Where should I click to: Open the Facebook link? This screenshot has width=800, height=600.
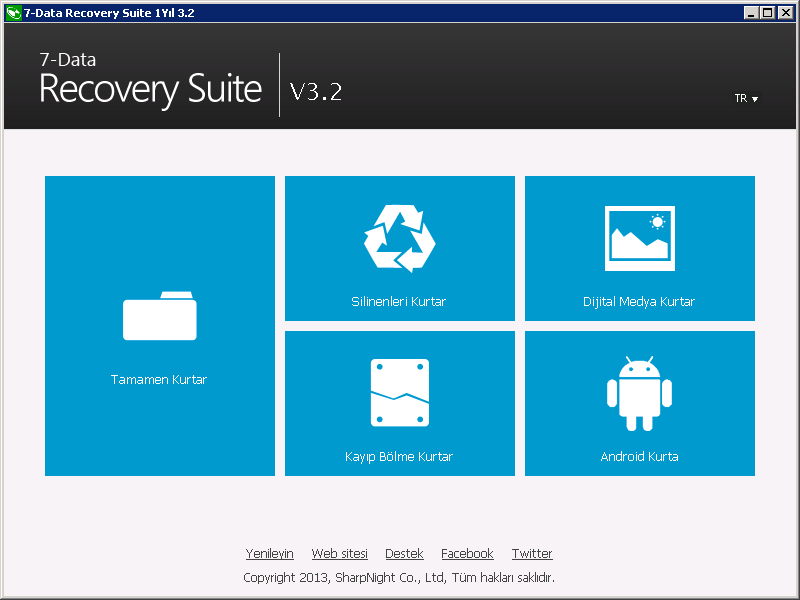click(467, 554)
